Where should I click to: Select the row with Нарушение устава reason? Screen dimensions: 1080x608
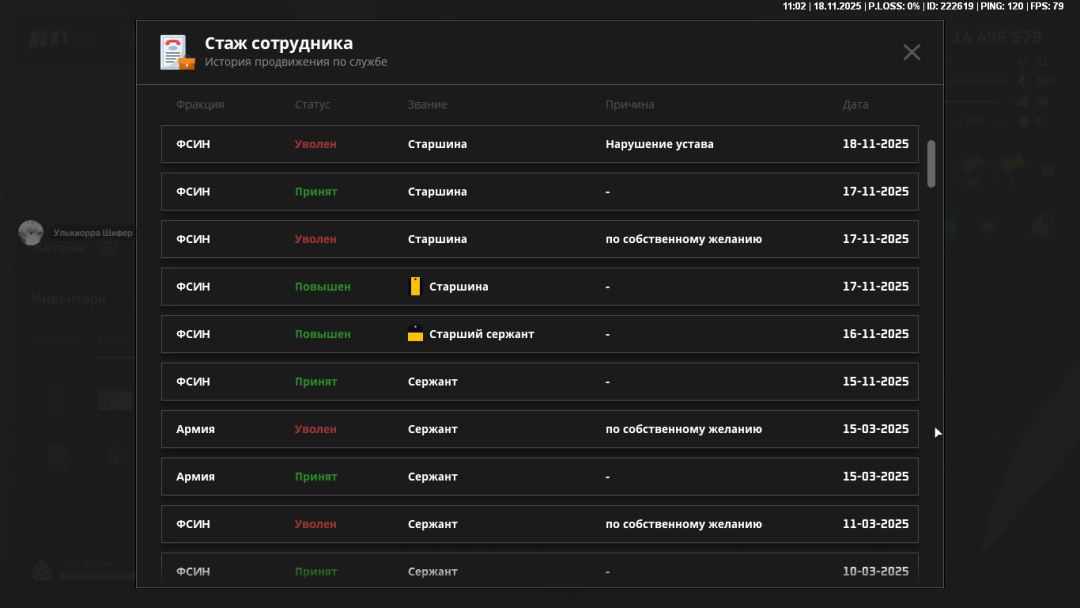(x=539, y=144)
